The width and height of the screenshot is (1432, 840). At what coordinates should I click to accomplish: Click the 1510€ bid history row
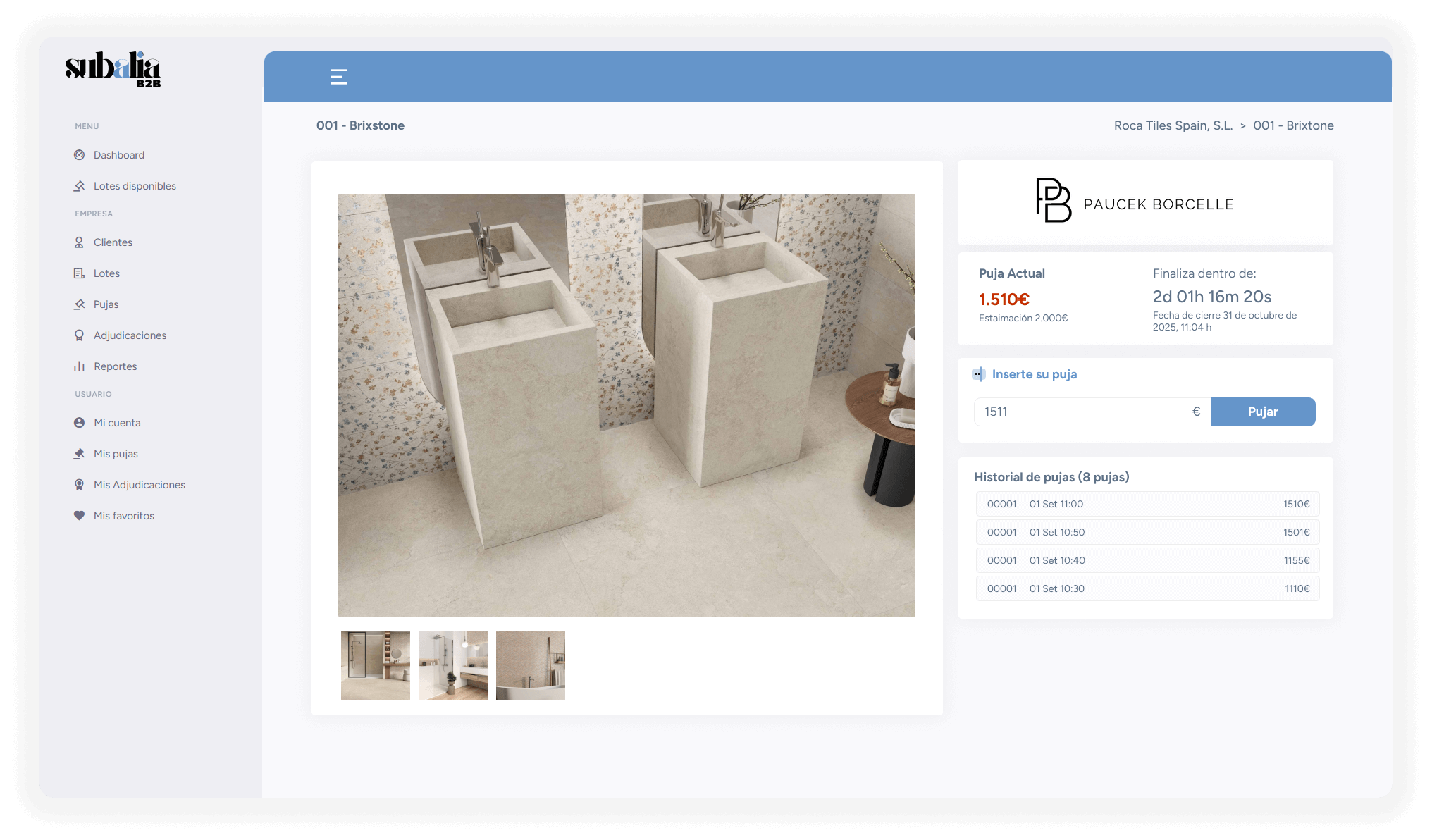point(1147,504)
